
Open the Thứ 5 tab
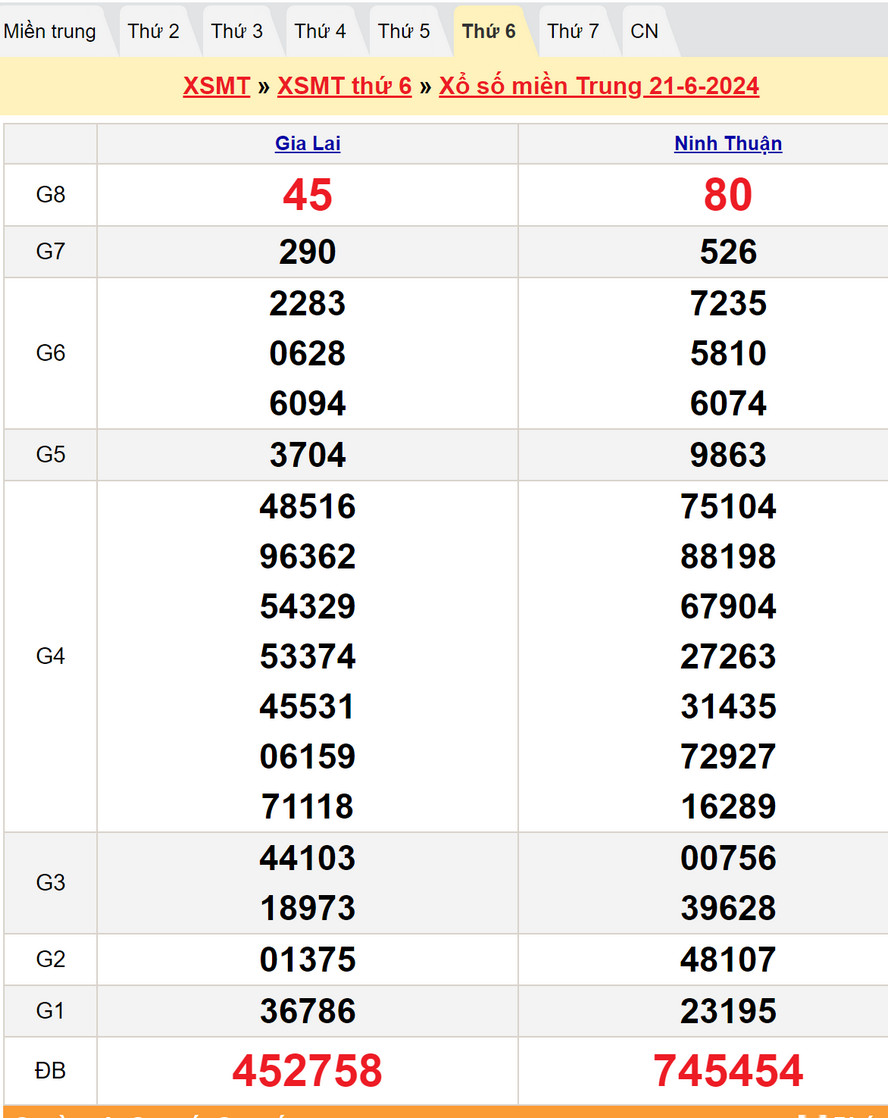(x=404, y=31)
